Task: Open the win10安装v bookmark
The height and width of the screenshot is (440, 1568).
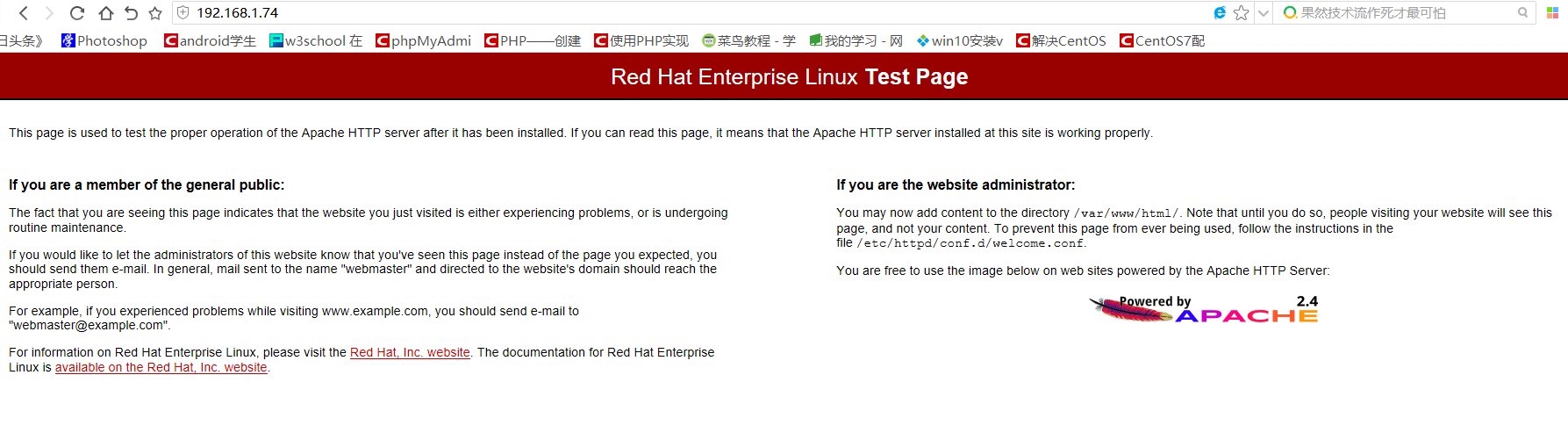Action: pyautogui.click(x=960, y=40)
